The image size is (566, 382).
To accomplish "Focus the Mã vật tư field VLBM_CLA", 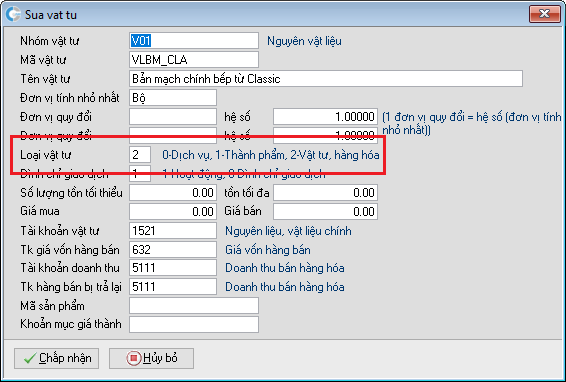I will click(194, 60).
